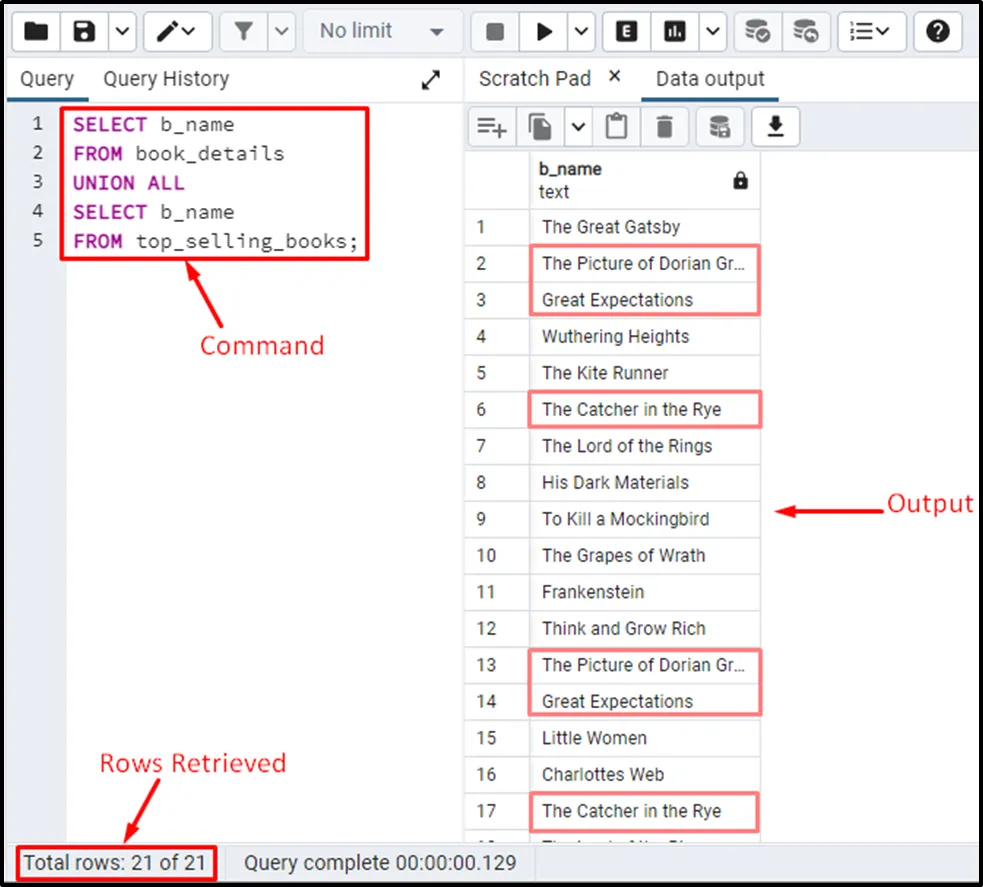Add a new row in Data output toolbar

click(x=492, y=127)
